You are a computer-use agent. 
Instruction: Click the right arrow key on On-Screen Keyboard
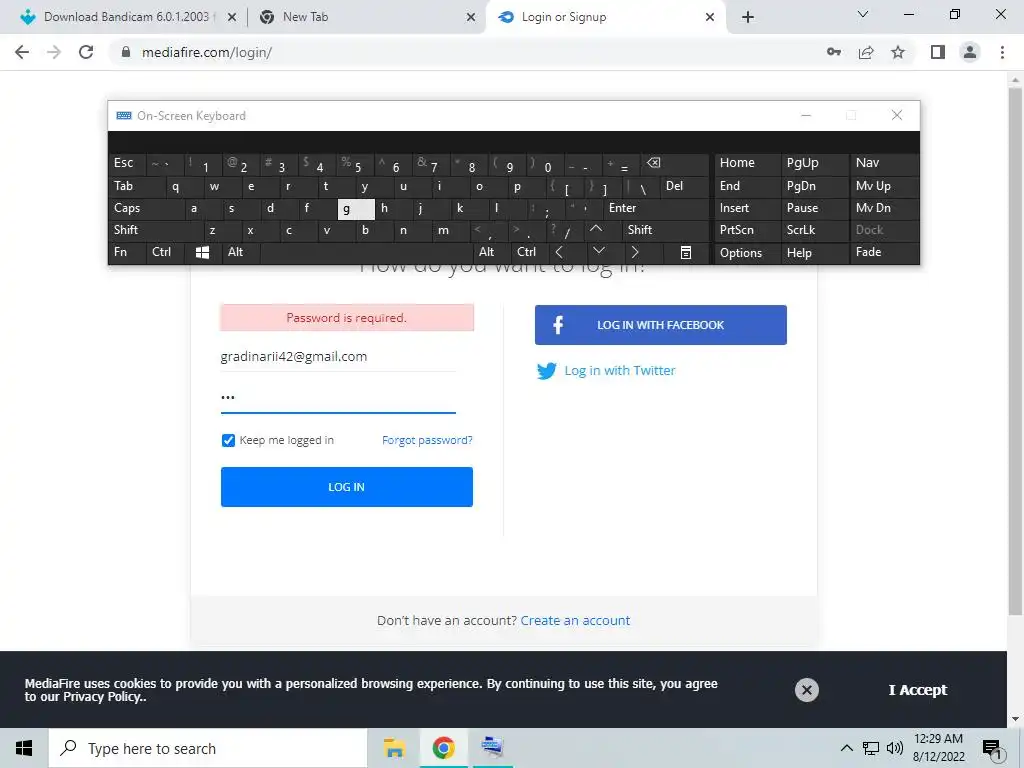click(x=634, y=252)
